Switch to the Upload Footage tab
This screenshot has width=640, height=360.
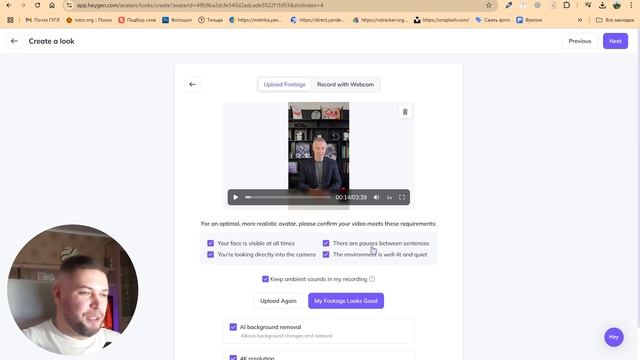(x=284, y=84)
